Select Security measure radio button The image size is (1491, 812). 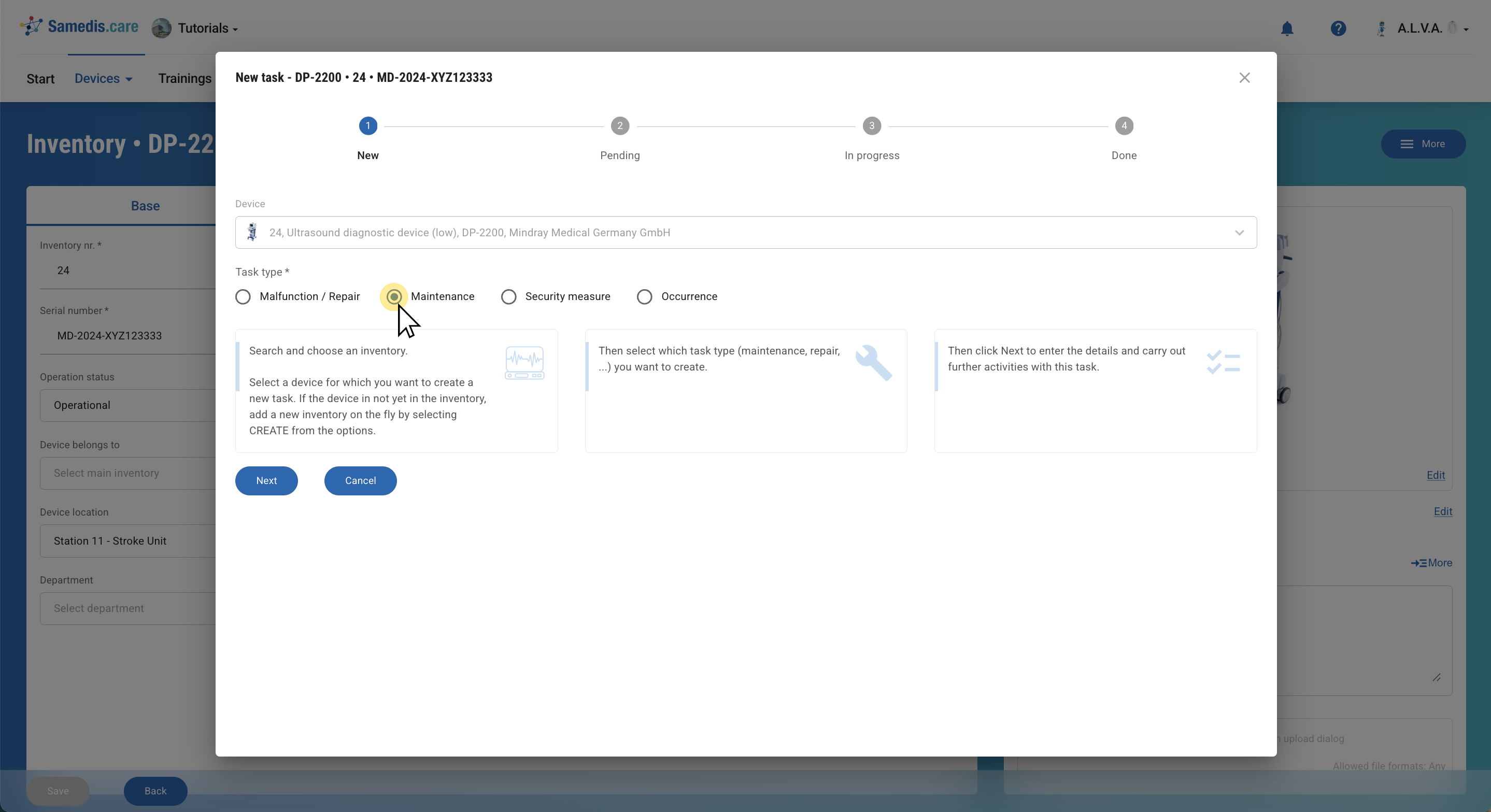(x=509, y=297)
